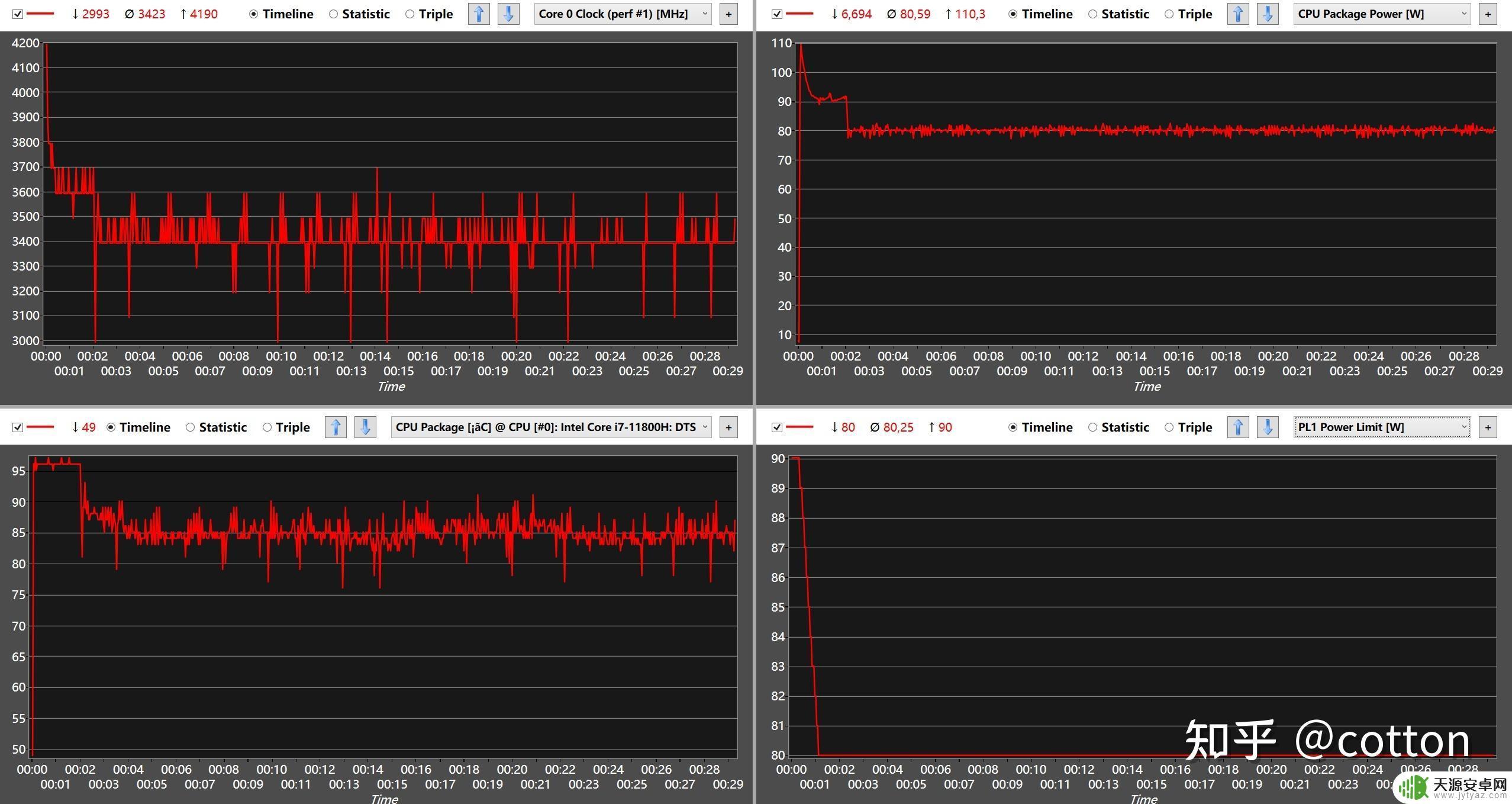Select Statistic mode in Core 0 Clock panel
This screenshot has height=804, width=1512.
[359, 14]
